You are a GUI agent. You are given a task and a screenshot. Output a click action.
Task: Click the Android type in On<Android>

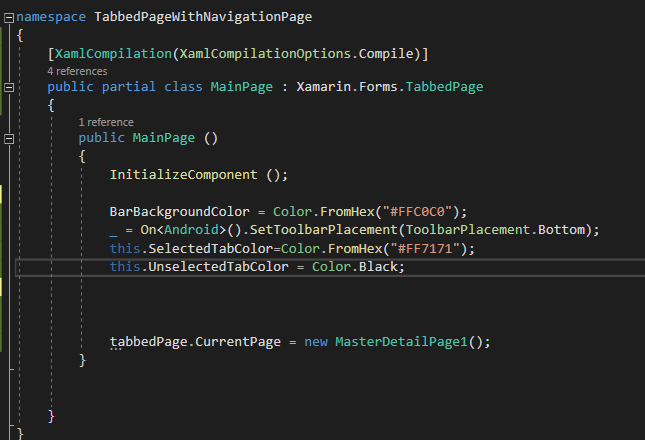[191, 229]
